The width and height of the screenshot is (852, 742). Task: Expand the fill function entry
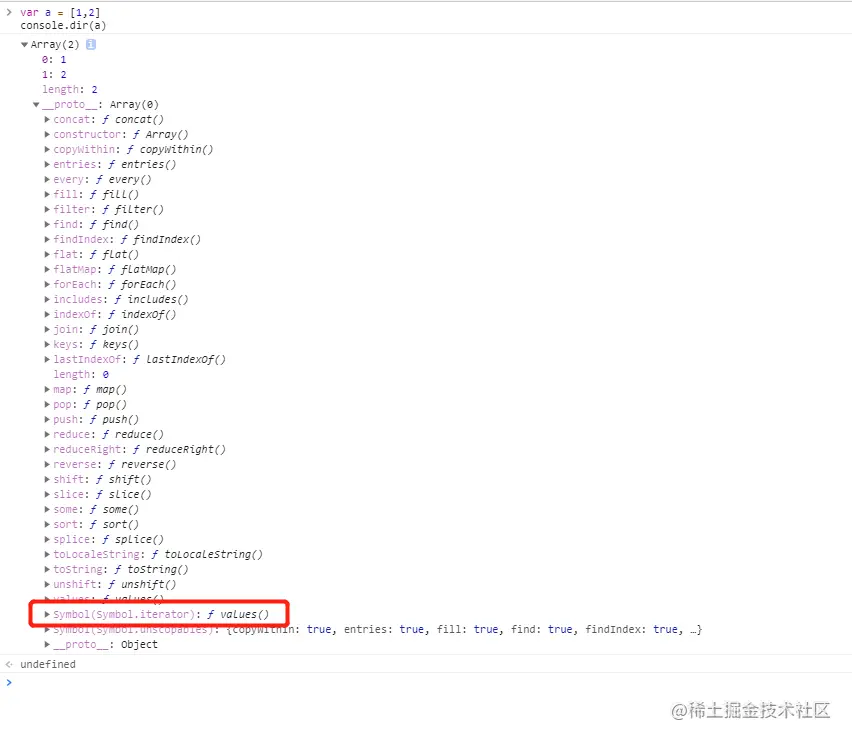47,194
